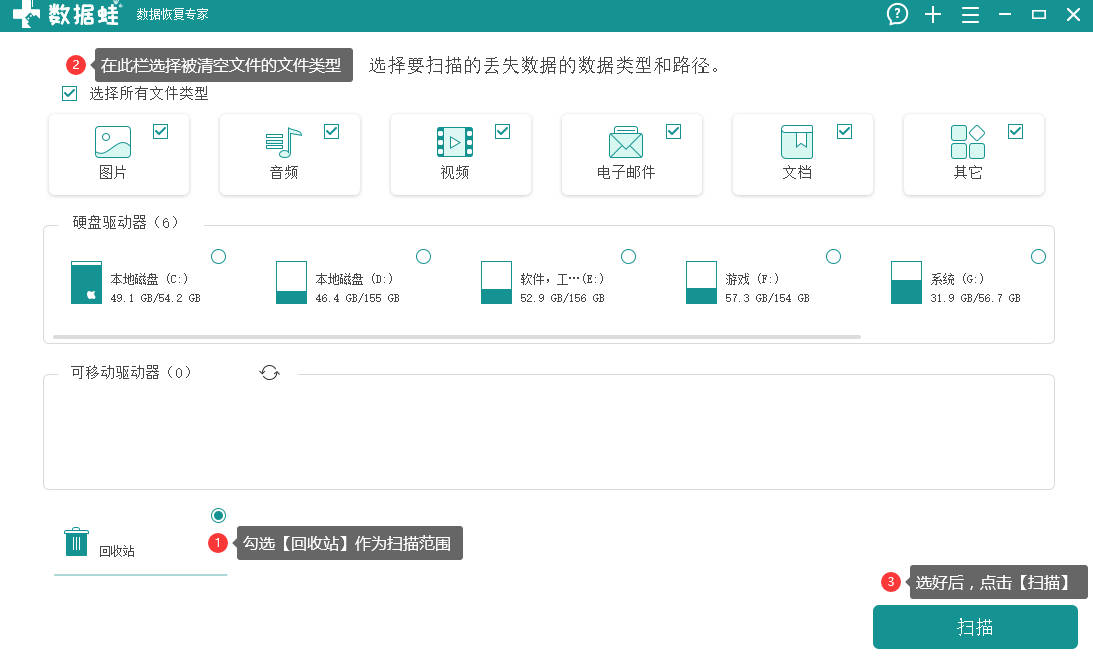Image resolution: width=1093 pixels, height=667 pixels.
Task: Select the 系统 (G:) drive radio button
Action: click(1038, 256)
